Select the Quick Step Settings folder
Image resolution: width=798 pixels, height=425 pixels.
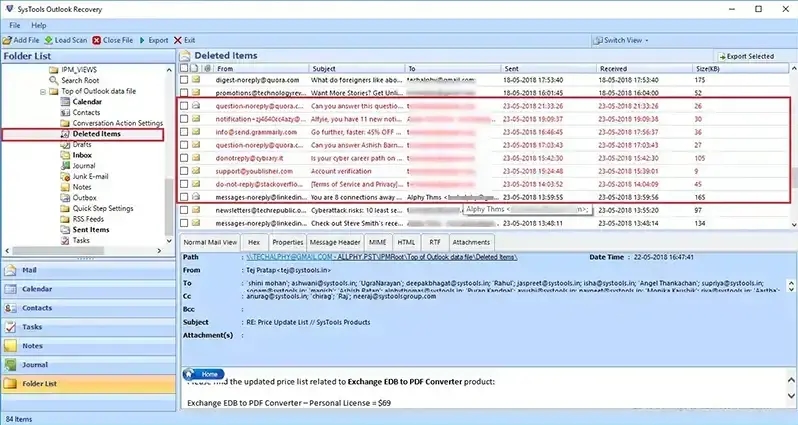click(x=103, y=209)
